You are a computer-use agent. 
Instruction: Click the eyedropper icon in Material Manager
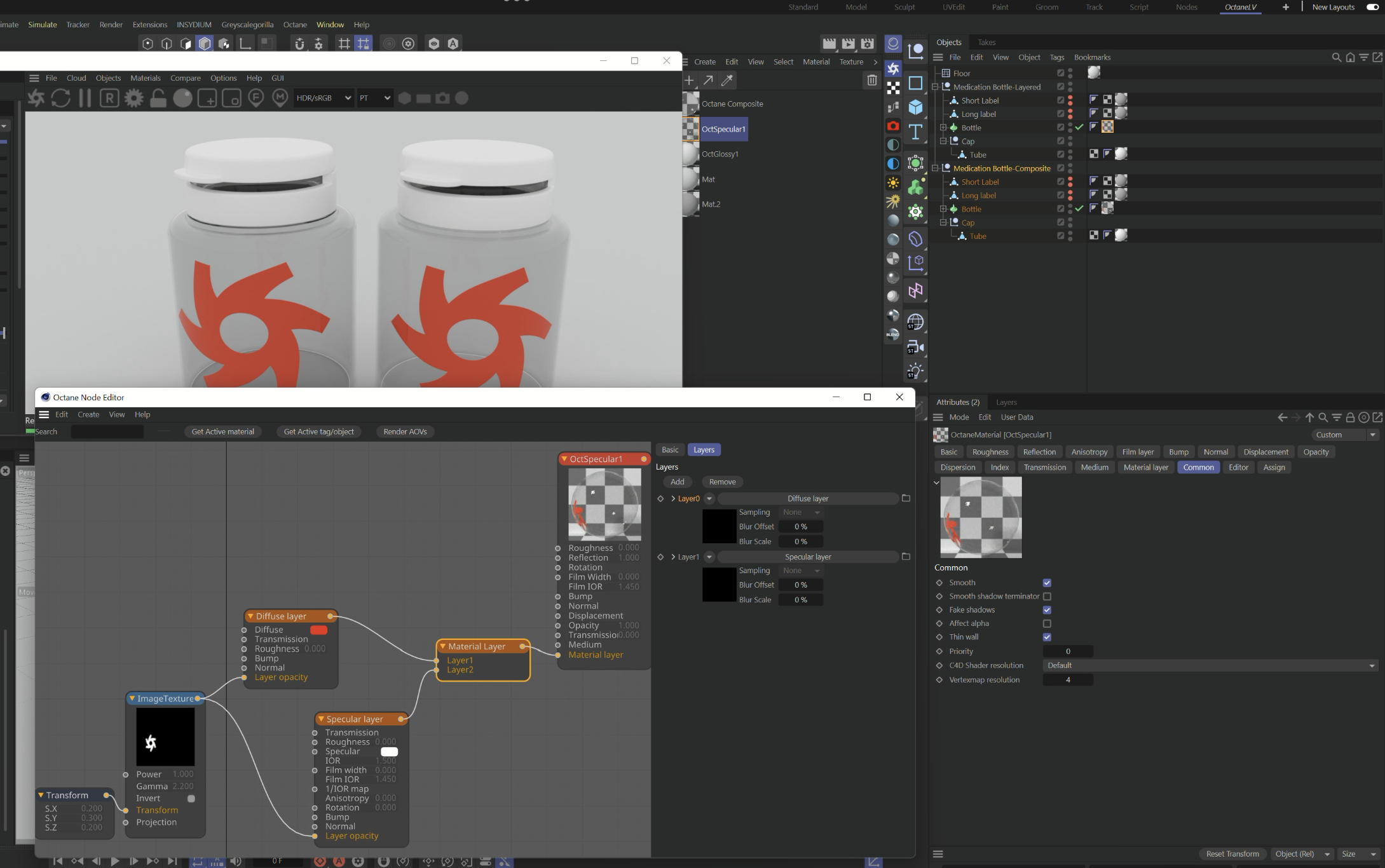[x=727, y=80]
